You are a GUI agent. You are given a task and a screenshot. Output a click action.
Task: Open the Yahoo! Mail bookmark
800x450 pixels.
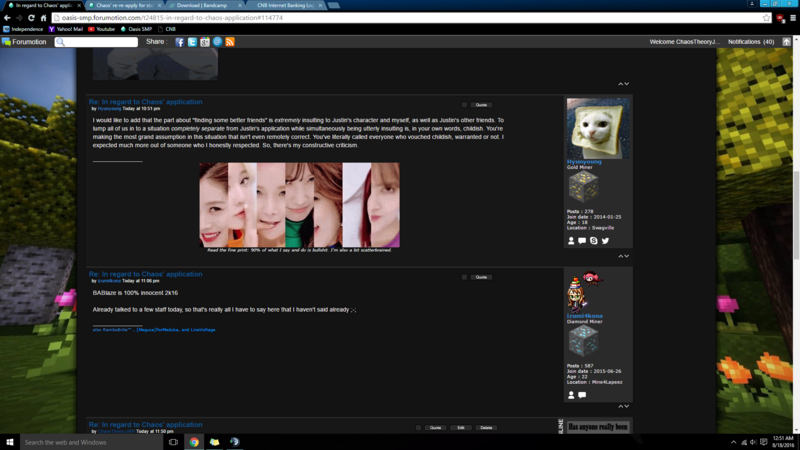tap(66, 29)
